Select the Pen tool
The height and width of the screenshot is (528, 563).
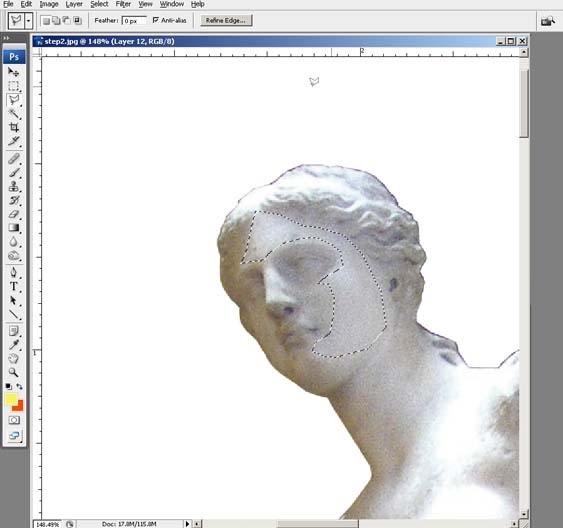14,272
